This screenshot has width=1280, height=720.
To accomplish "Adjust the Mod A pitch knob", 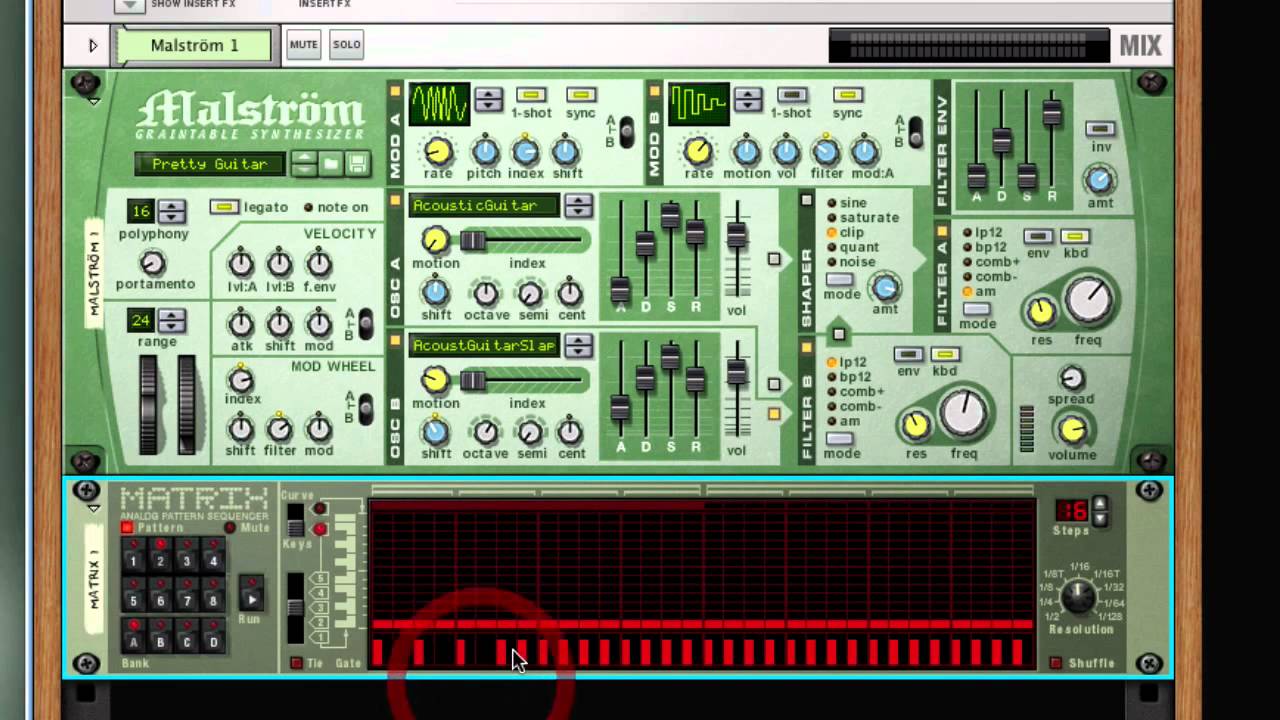I will coord(484,151).
